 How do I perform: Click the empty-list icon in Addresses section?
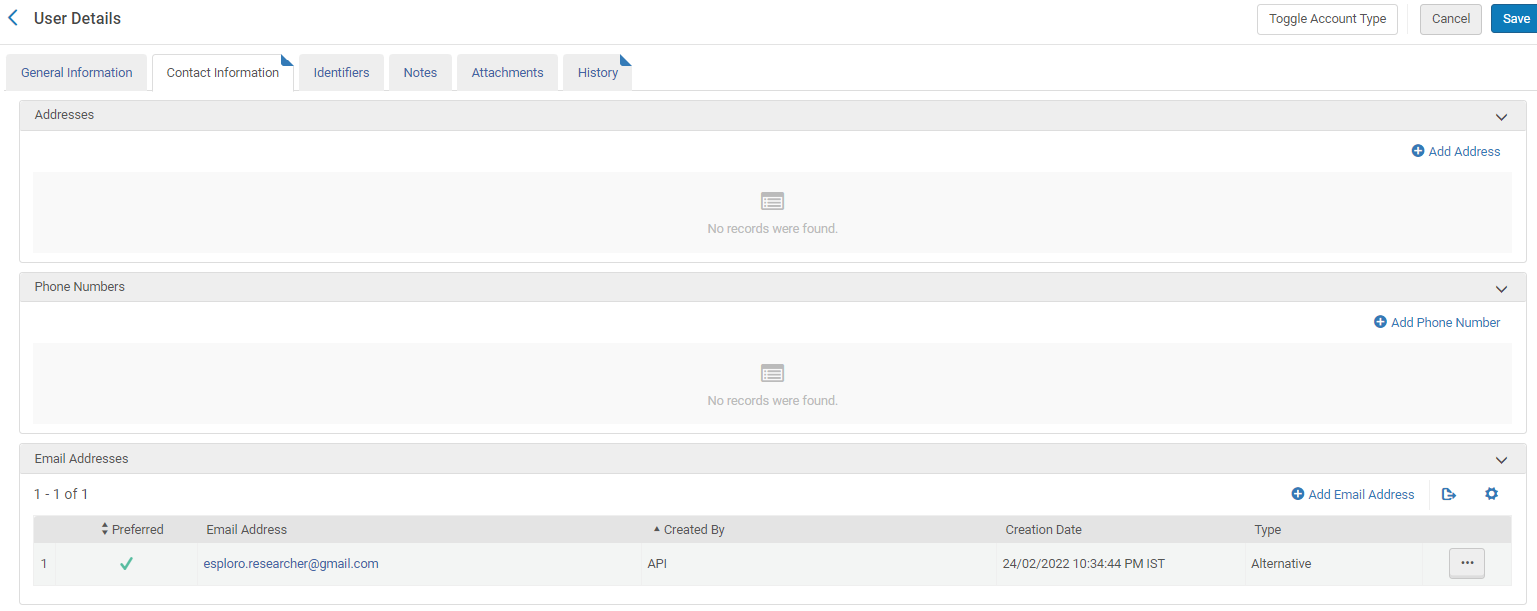click(x=772, y=201)
